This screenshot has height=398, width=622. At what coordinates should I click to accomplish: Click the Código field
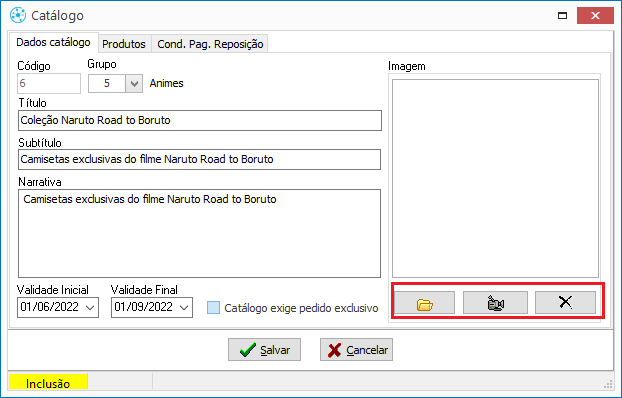click(x=49, y=83)
